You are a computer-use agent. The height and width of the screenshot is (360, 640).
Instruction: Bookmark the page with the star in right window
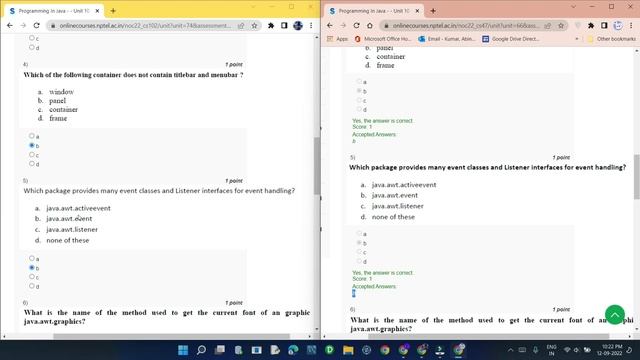pos(561,25)
